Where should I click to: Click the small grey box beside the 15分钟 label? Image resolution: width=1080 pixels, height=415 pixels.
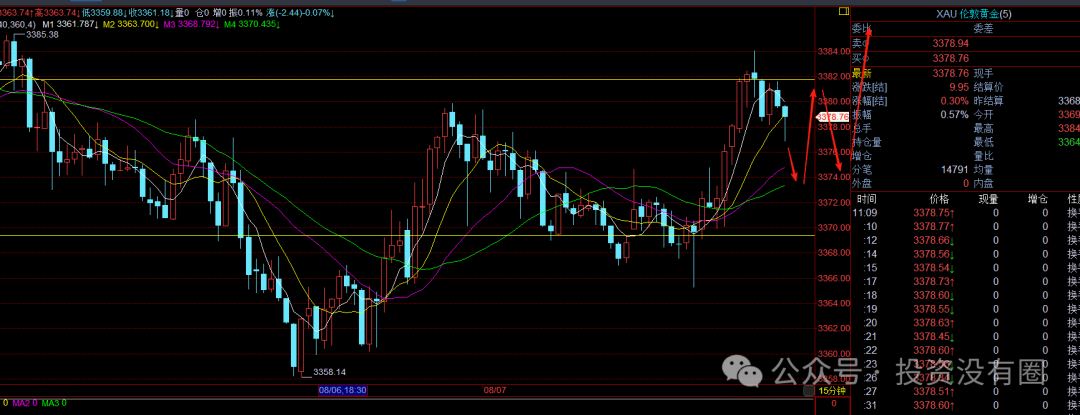(x=808, y=391)
